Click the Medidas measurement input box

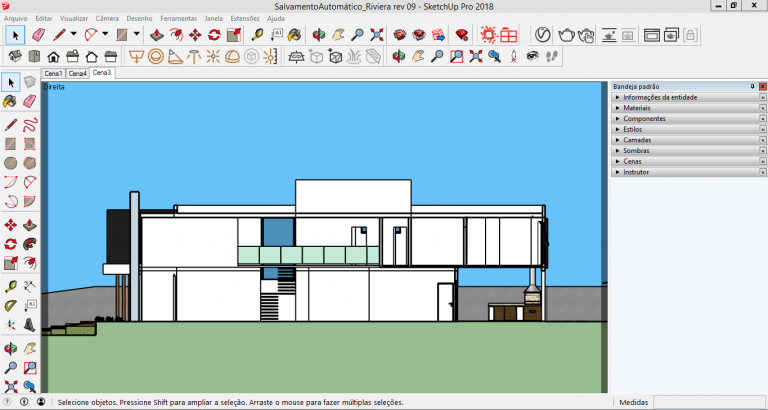[x=708, y=402]
